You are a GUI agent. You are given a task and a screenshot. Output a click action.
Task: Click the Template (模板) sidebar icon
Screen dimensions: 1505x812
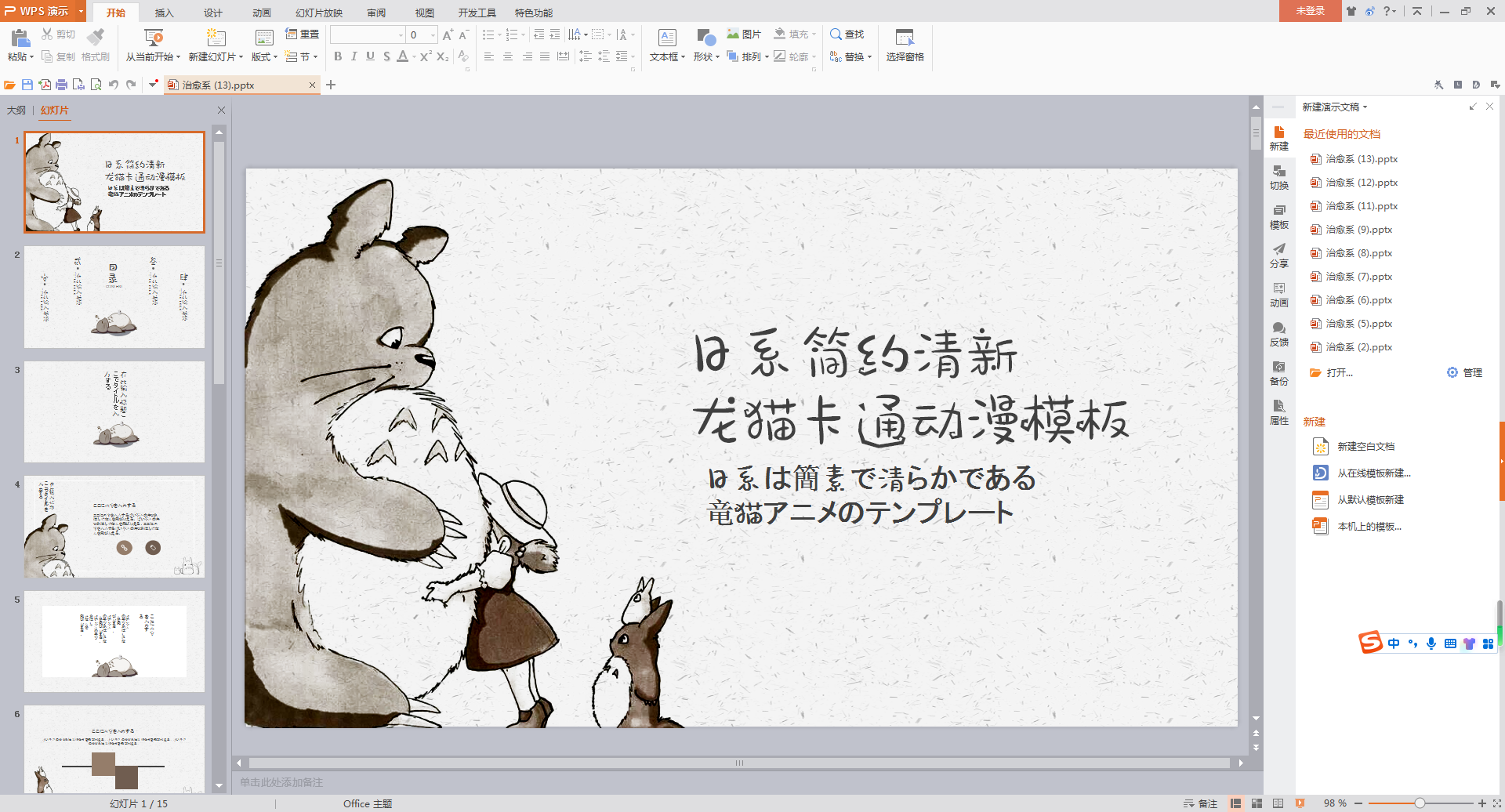[1279, 216]
